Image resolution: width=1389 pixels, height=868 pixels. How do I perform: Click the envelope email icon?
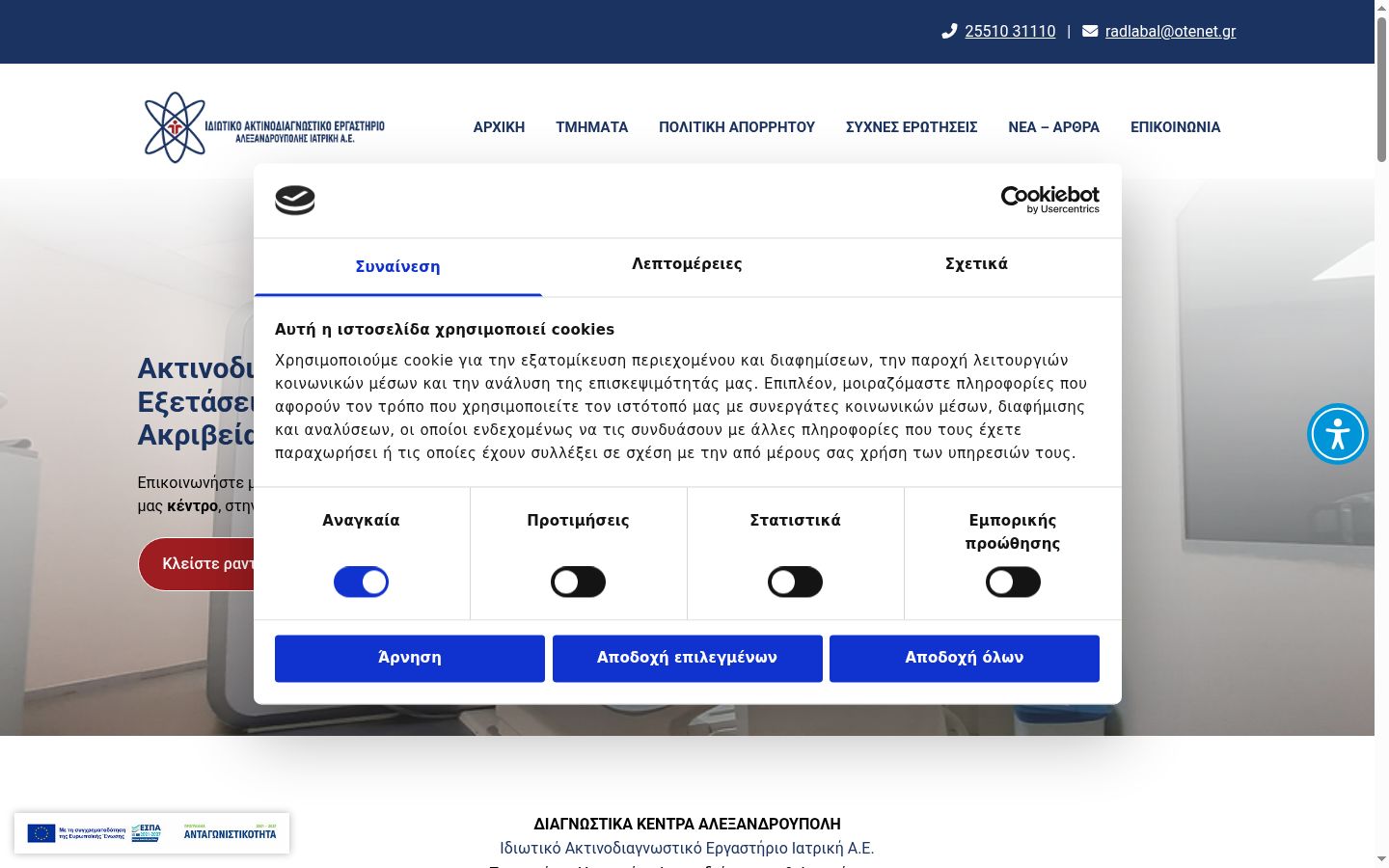(1090, 31)
